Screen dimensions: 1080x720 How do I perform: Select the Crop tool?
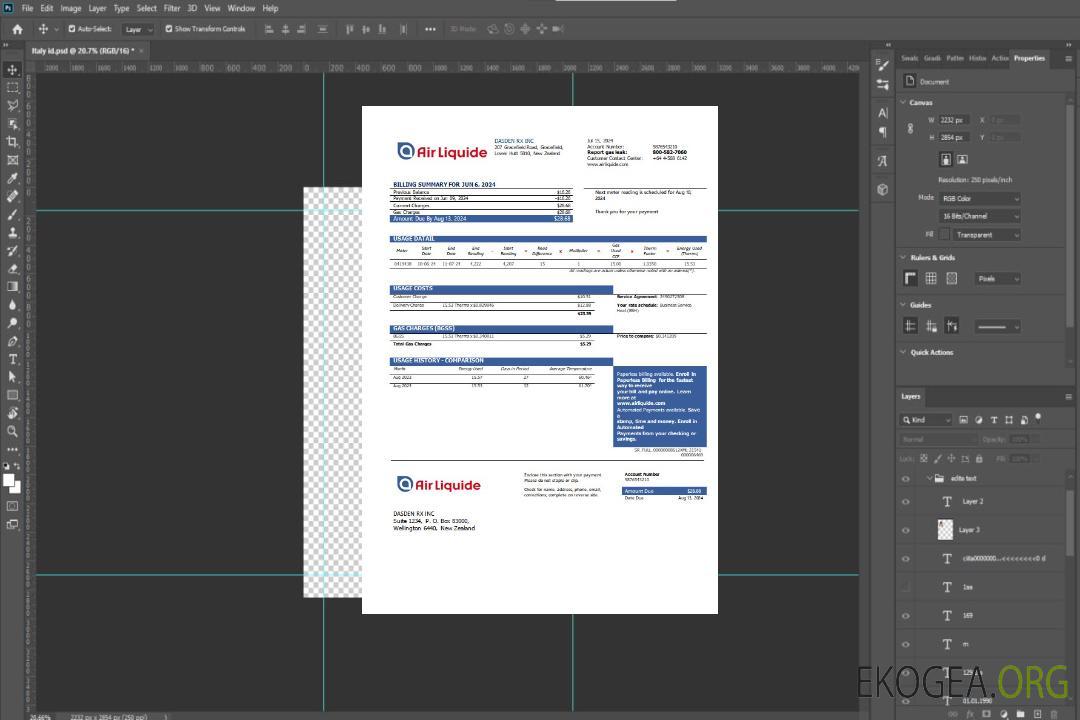pos(12,142)
